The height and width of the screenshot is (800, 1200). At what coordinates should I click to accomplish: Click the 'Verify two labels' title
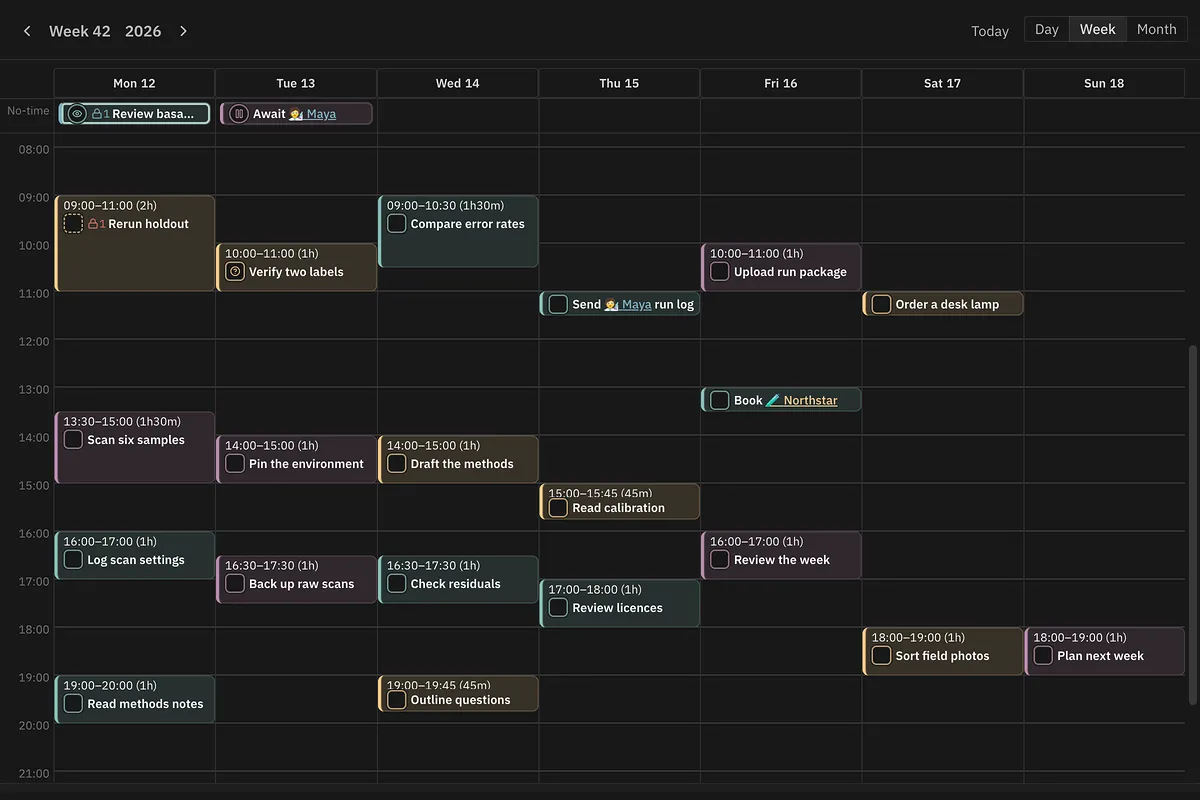tap(296, 272)
